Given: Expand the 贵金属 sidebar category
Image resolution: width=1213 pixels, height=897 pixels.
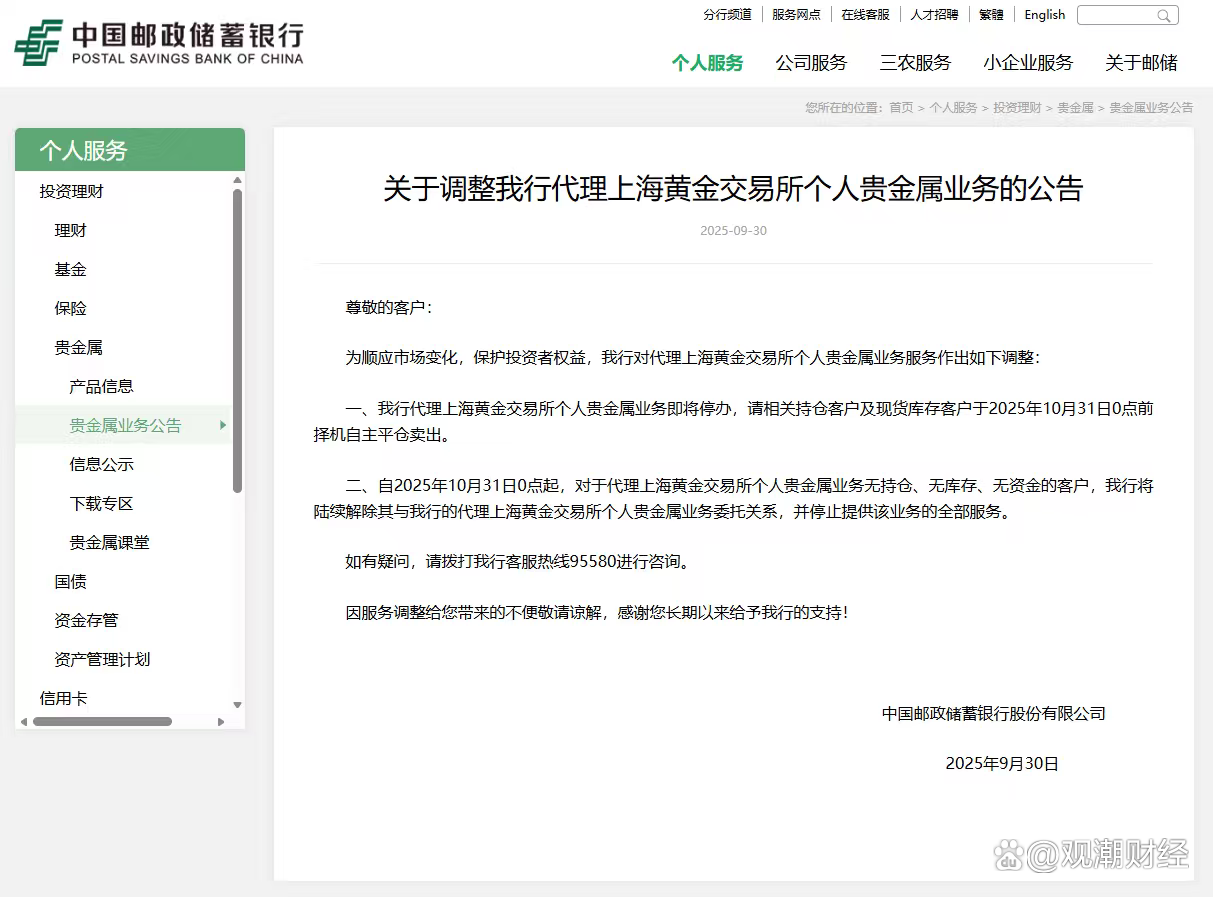Looking at the screenshot, I should [80, 347].
